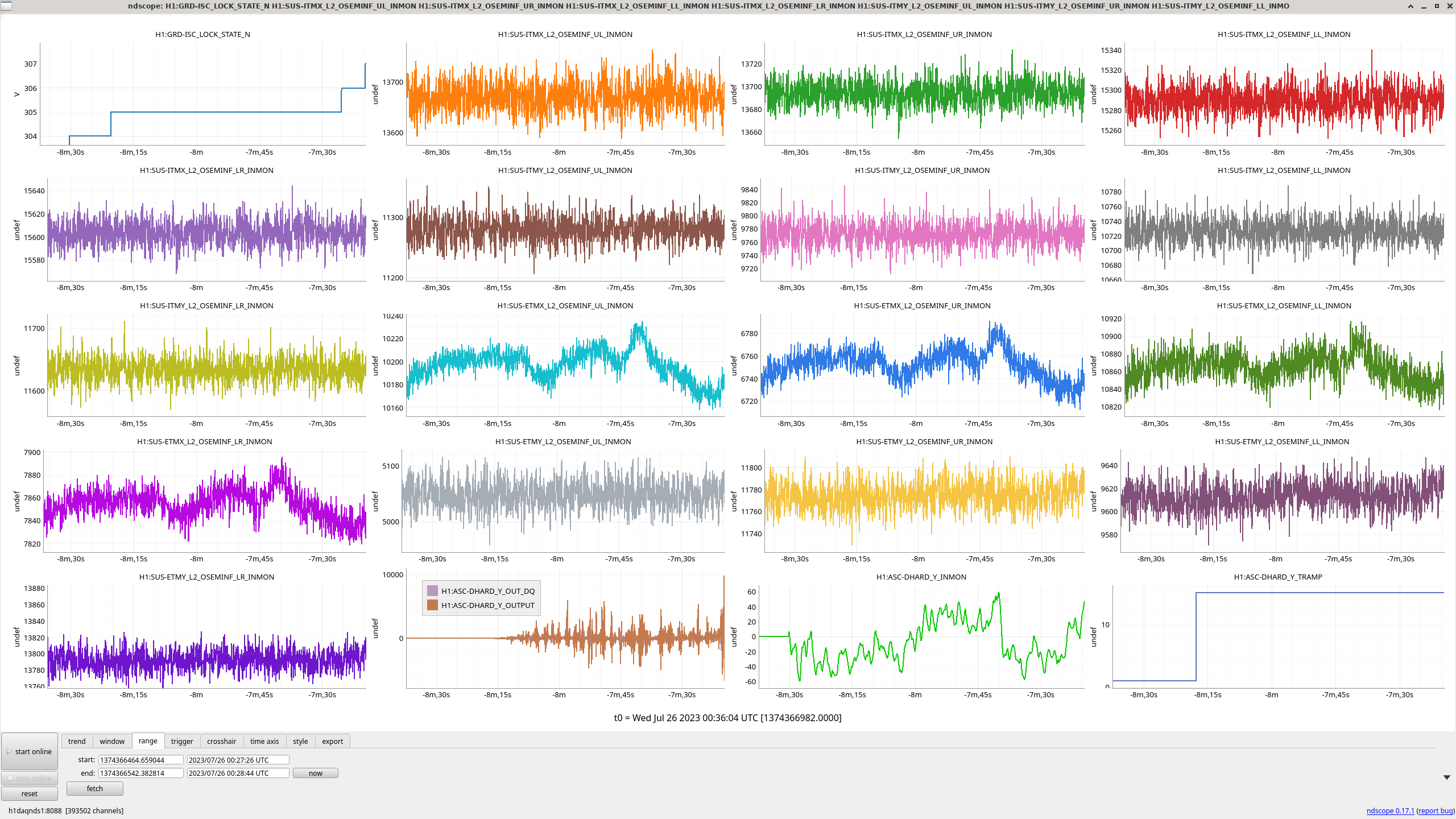The width and height of the screenshot is (1456, 819).
Task: Click the H1:GRD-ISC_LOCK_STATE_N plot
Action: click(202, 94)
